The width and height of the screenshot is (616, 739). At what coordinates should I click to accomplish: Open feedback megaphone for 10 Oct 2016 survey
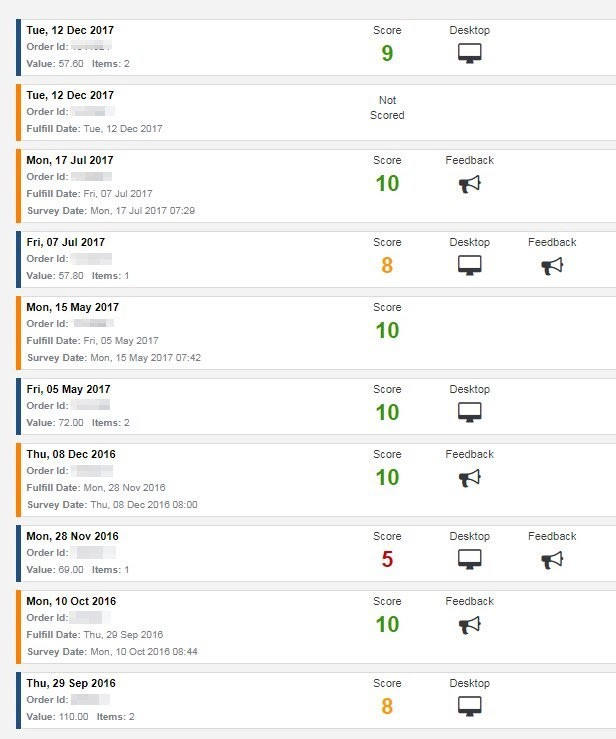[x=470, y=626]
